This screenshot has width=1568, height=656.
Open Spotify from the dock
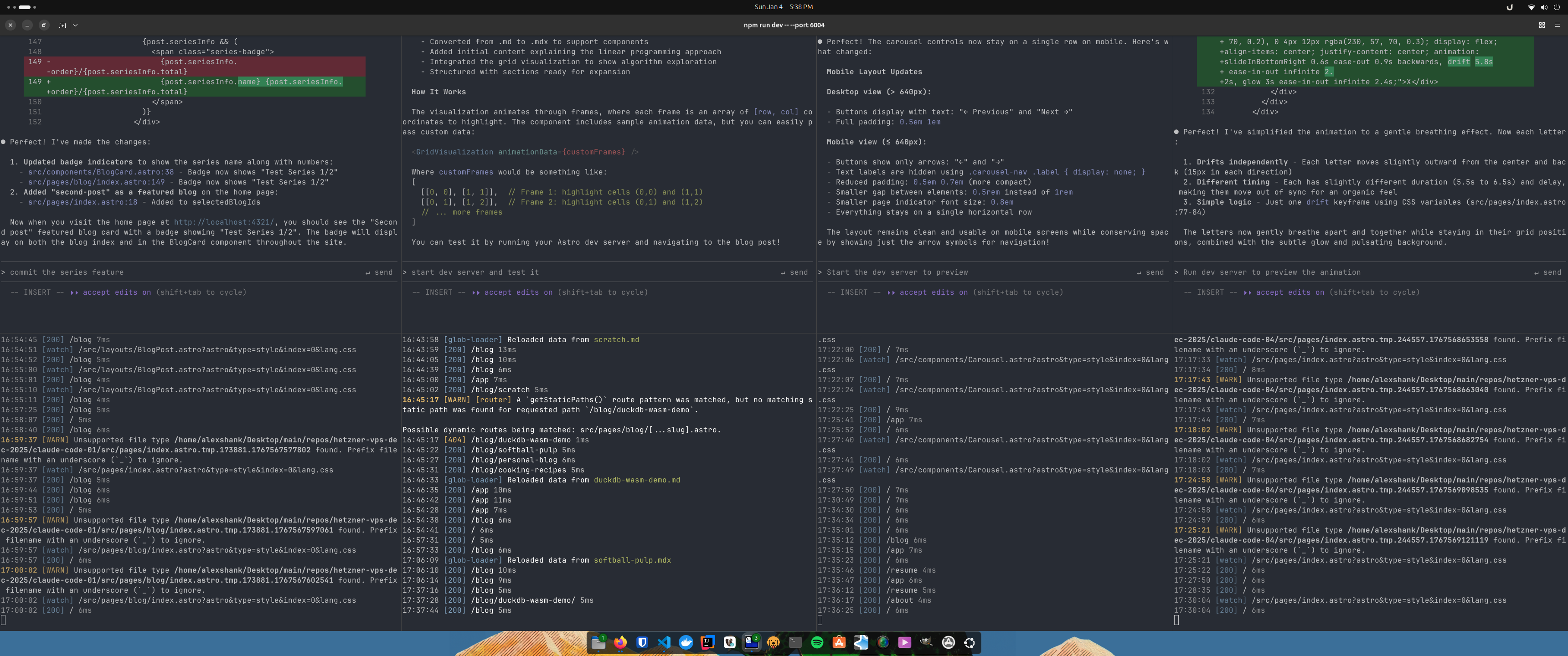(817, 642)
